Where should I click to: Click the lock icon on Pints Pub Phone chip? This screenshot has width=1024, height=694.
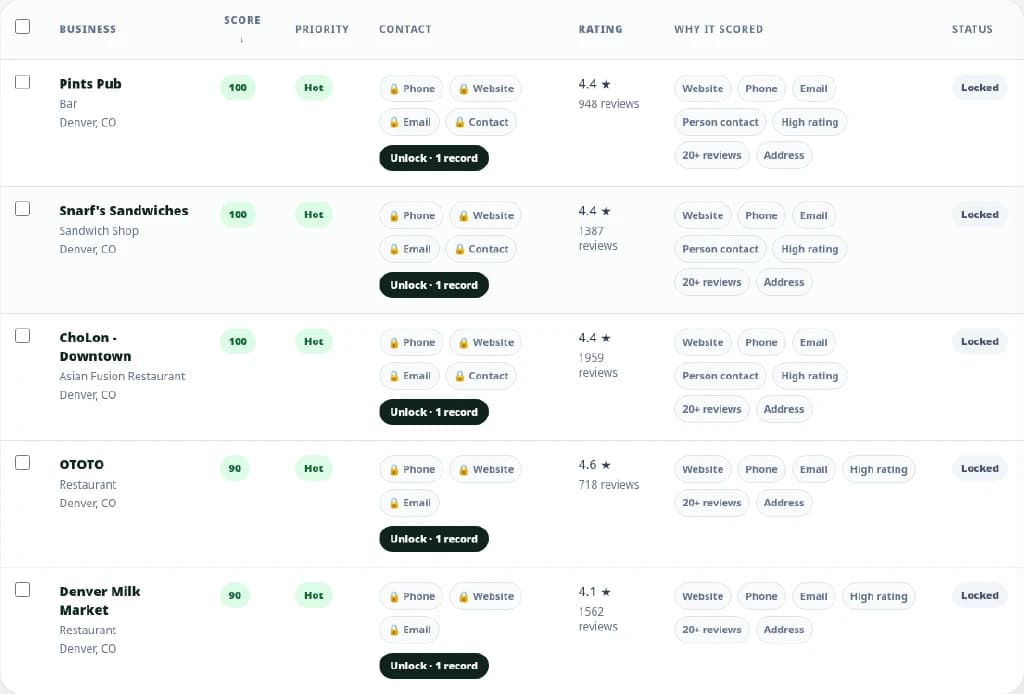394,89
